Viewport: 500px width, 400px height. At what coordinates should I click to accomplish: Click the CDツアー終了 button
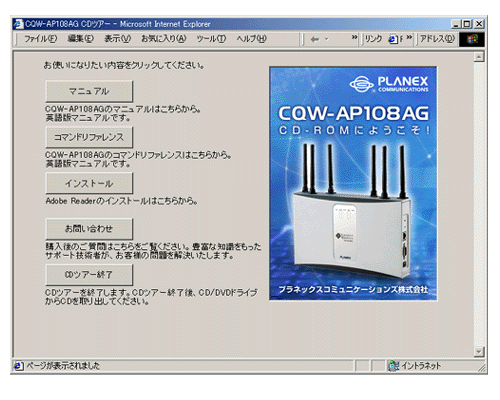89,275
